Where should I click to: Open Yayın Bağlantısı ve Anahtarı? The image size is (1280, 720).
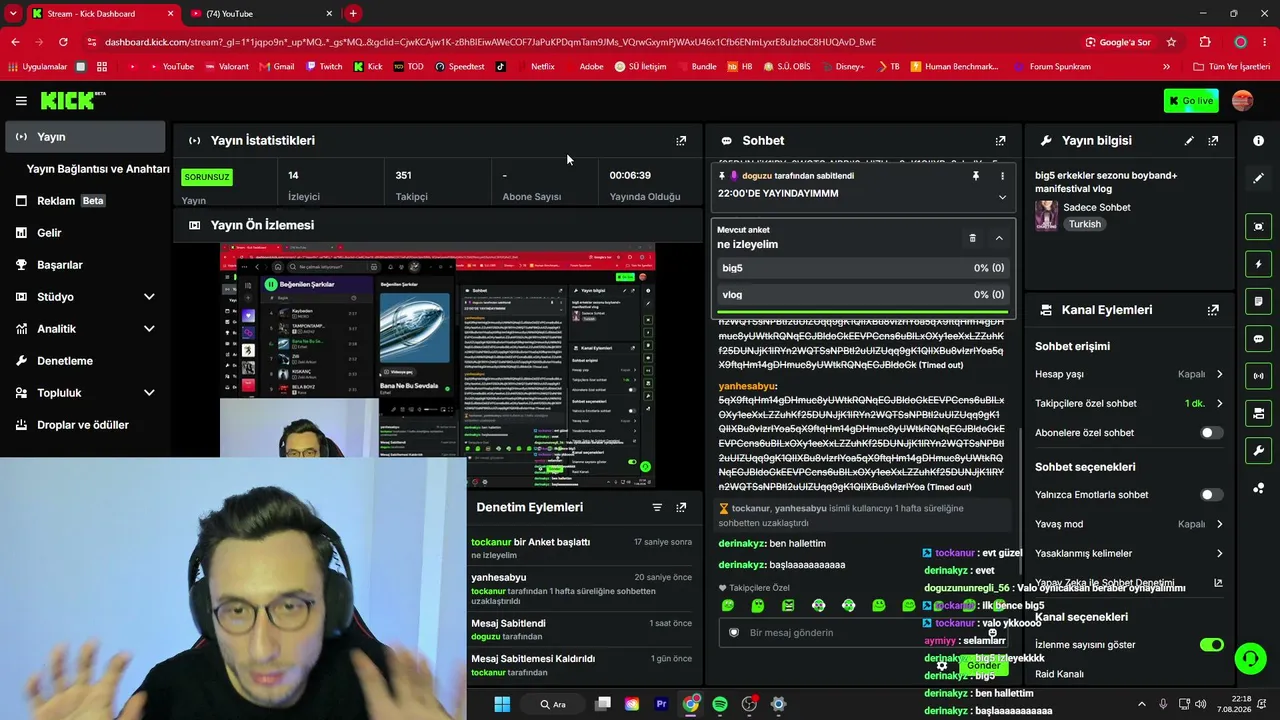pyautogui.click(x=98, y=169)
